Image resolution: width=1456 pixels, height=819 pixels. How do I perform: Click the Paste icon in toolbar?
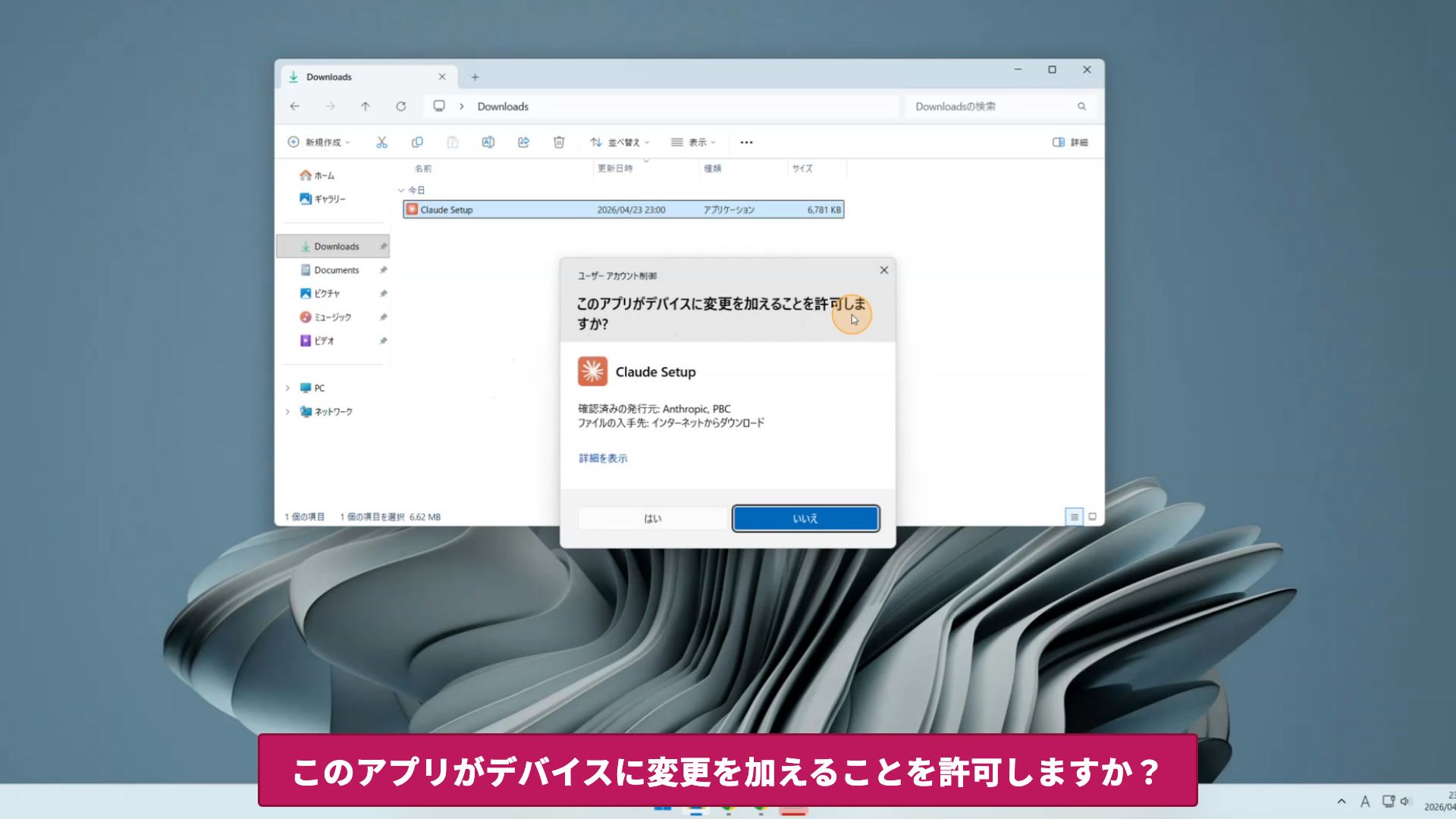click(x=453, y=142)
